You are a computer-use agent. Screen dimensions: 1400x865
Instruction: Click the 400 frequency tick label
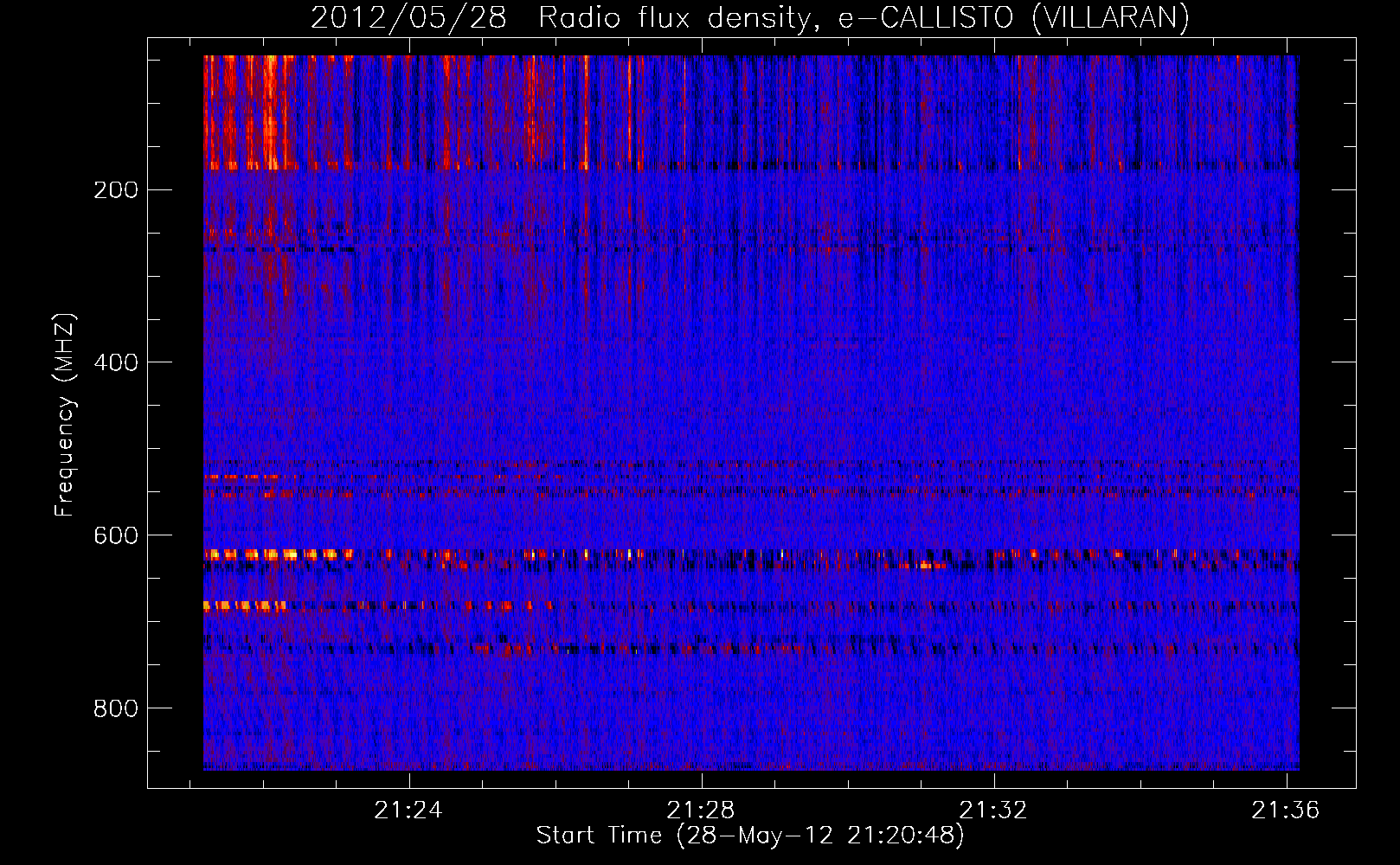point(116,362)
